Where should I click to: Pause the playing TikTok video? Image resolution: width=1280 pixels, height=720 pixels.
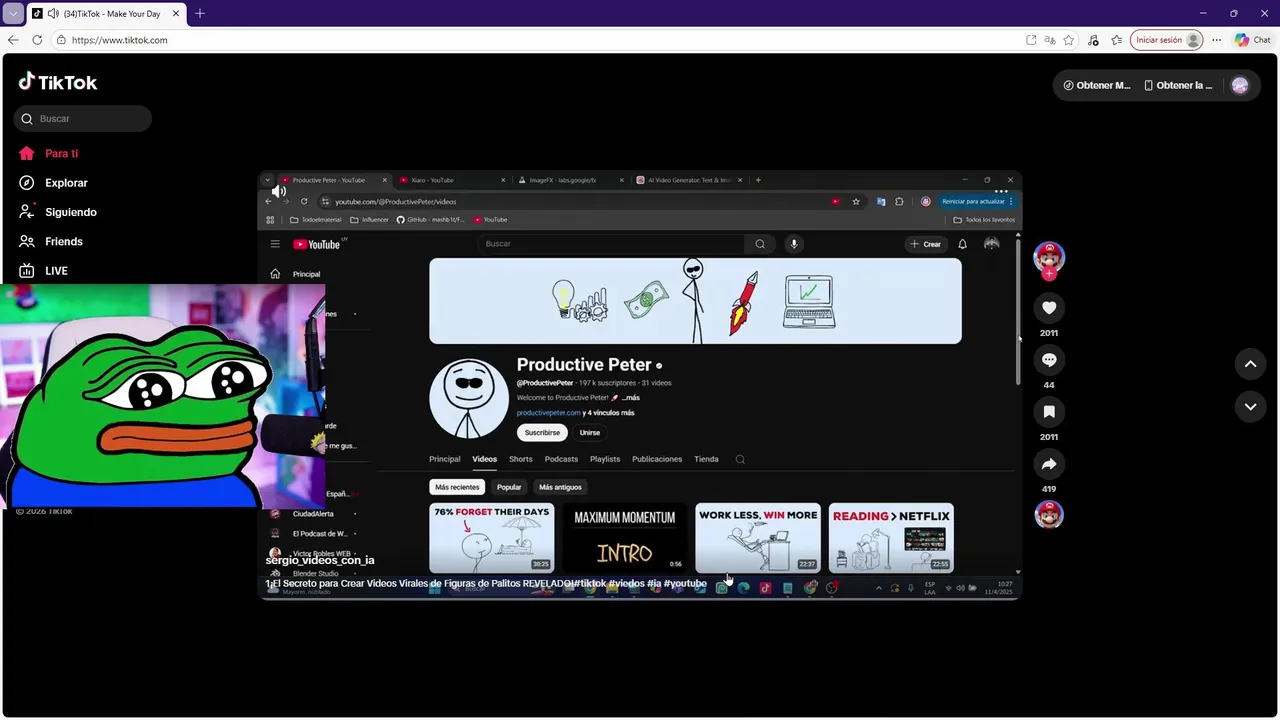click(640, 385)
